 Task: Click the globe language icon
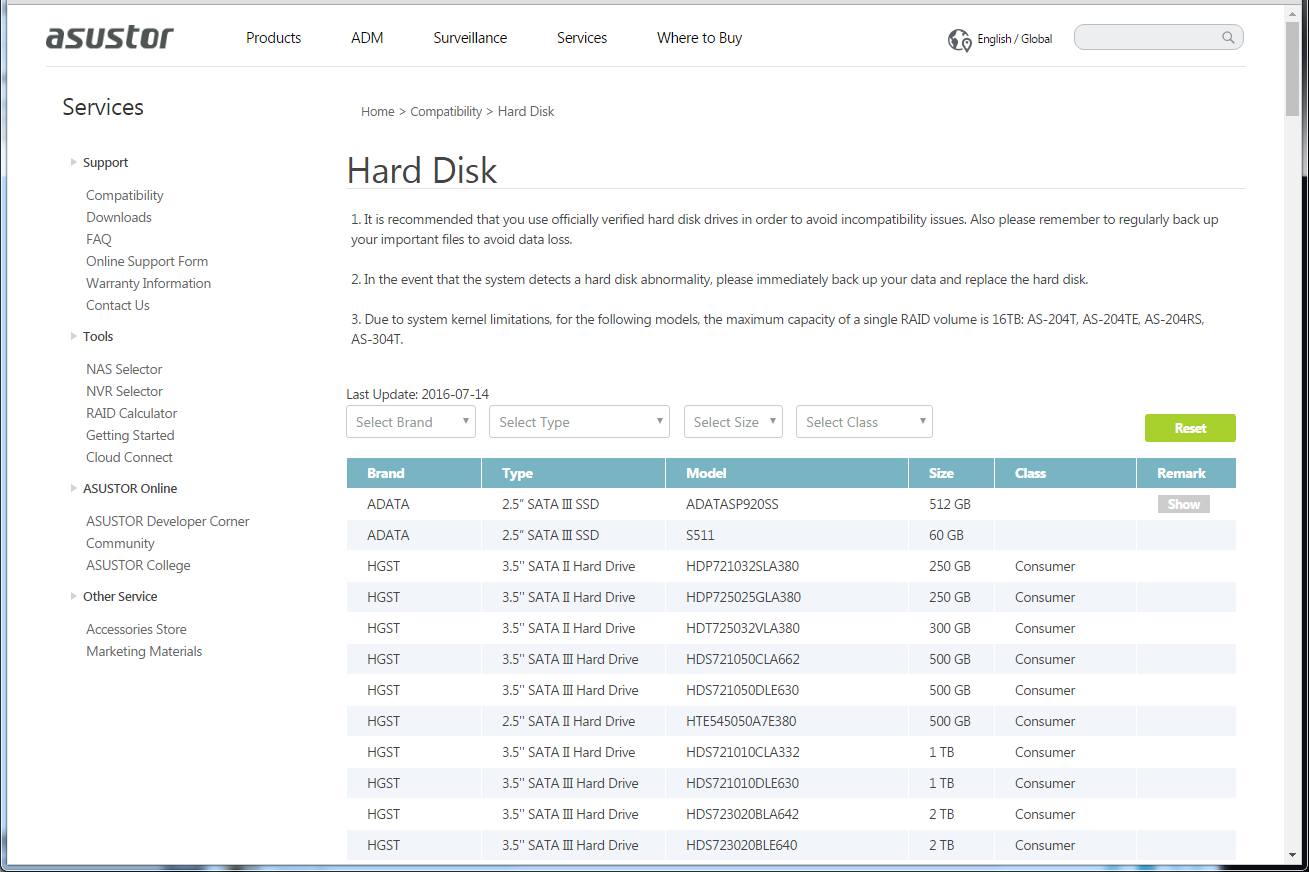click(959, 39)
